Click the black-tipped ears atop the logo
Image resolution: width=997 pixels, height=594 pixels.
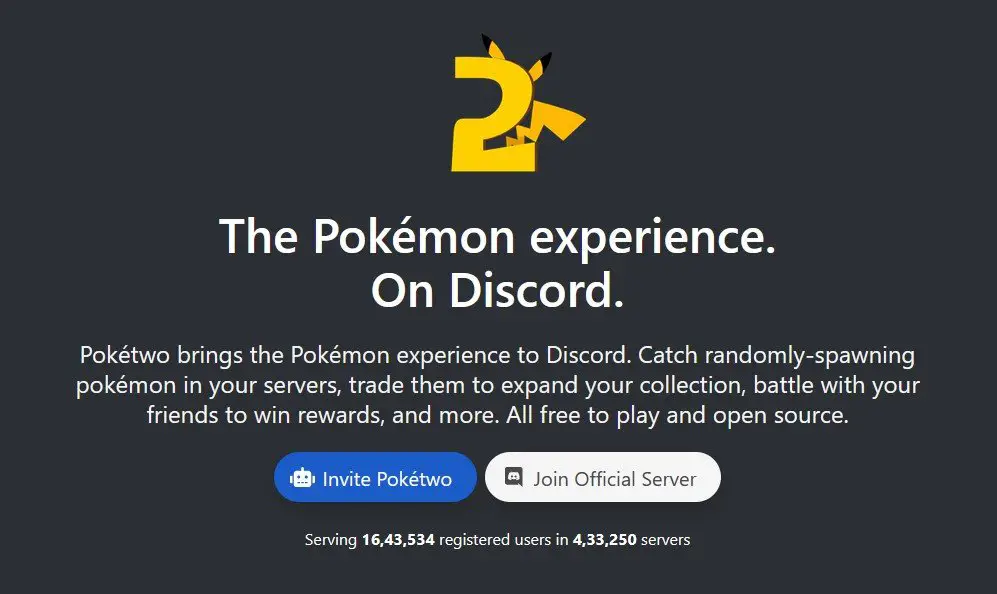[x=516, y=56]
